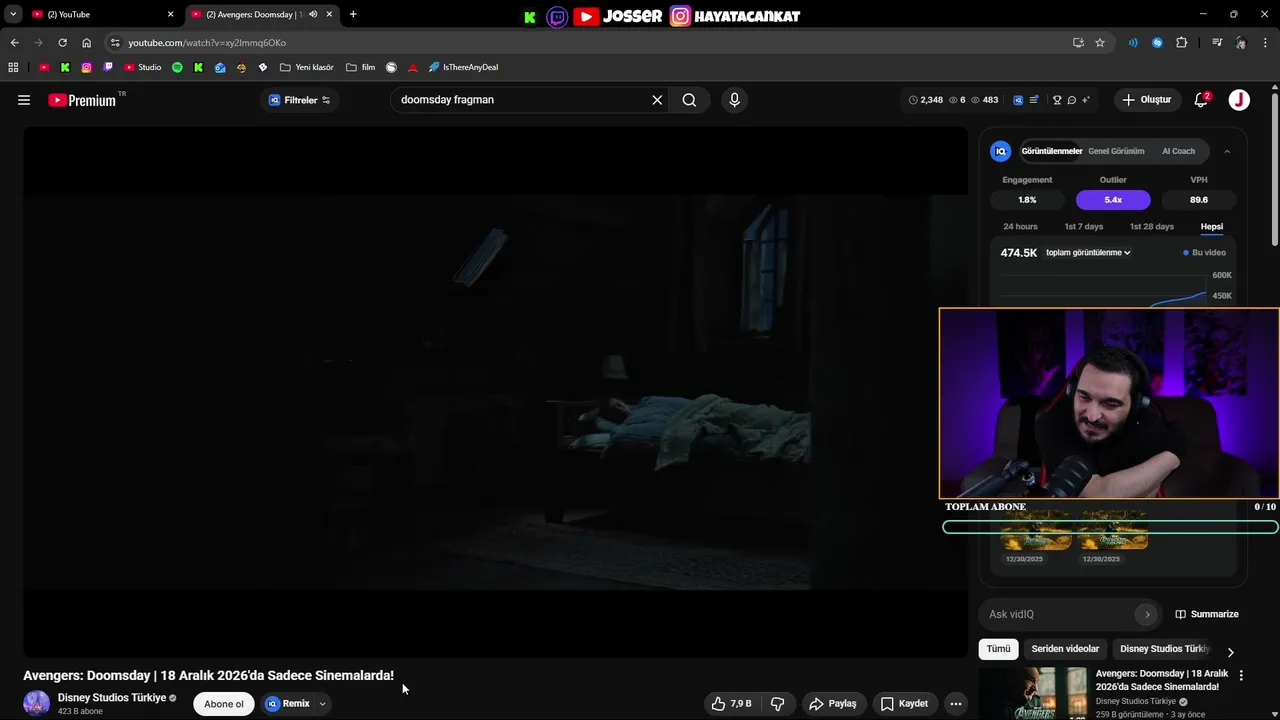
Task: Open the Disney Studios Türkiye channel avatar
Action: (x=37, y=703)
